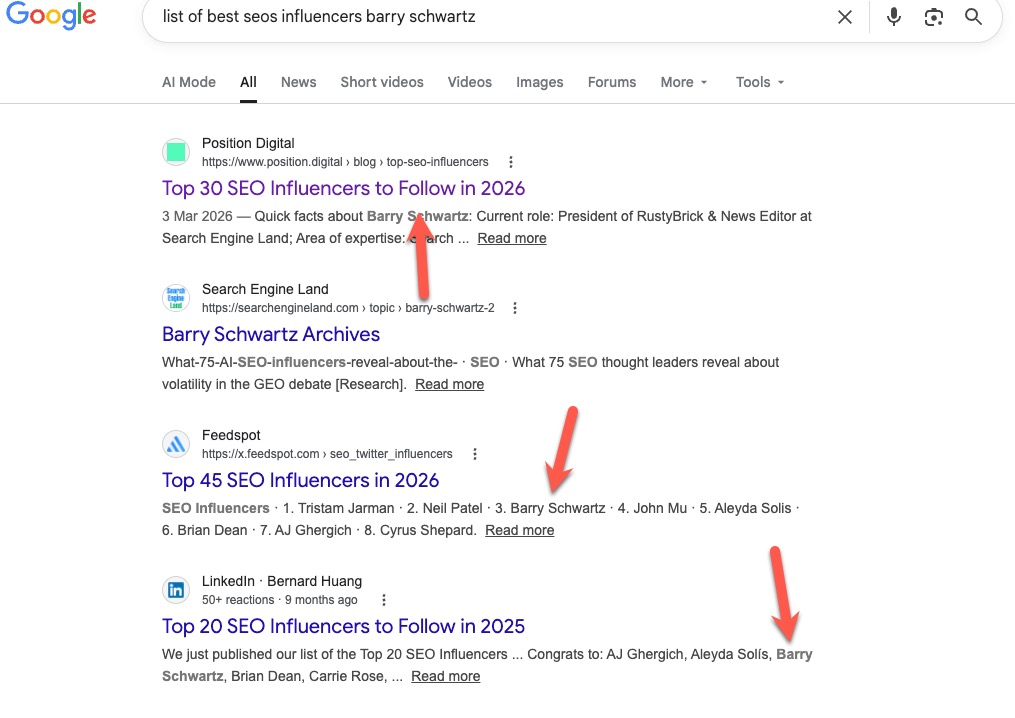This screenshot has width=1015, height=718.
Task: Click the search magnifier icon
Action: click(x=973, y=17)
